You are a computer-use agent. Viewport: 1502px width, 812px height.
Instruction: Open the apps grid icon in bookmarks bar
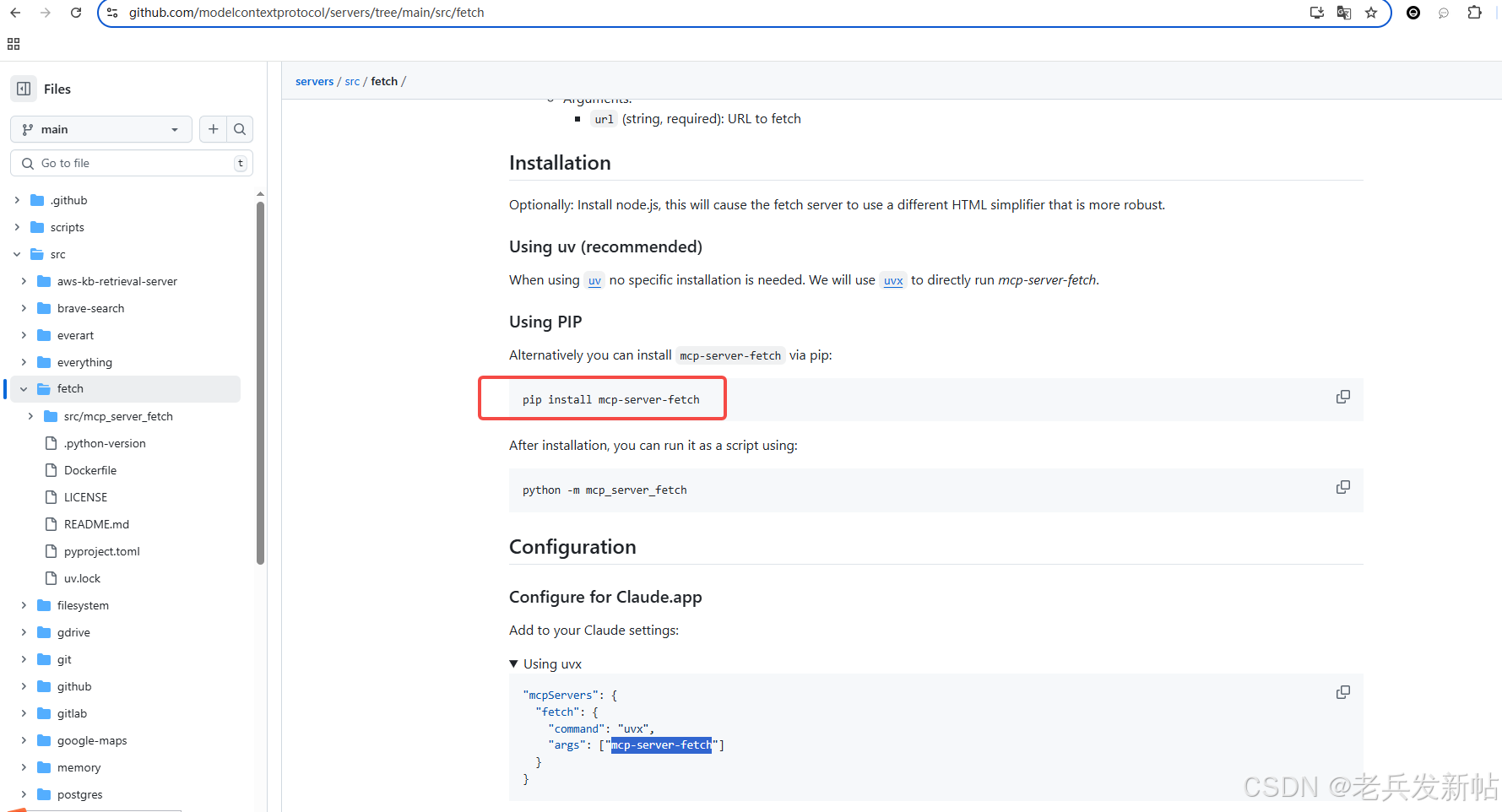click(x=14, y=44)
